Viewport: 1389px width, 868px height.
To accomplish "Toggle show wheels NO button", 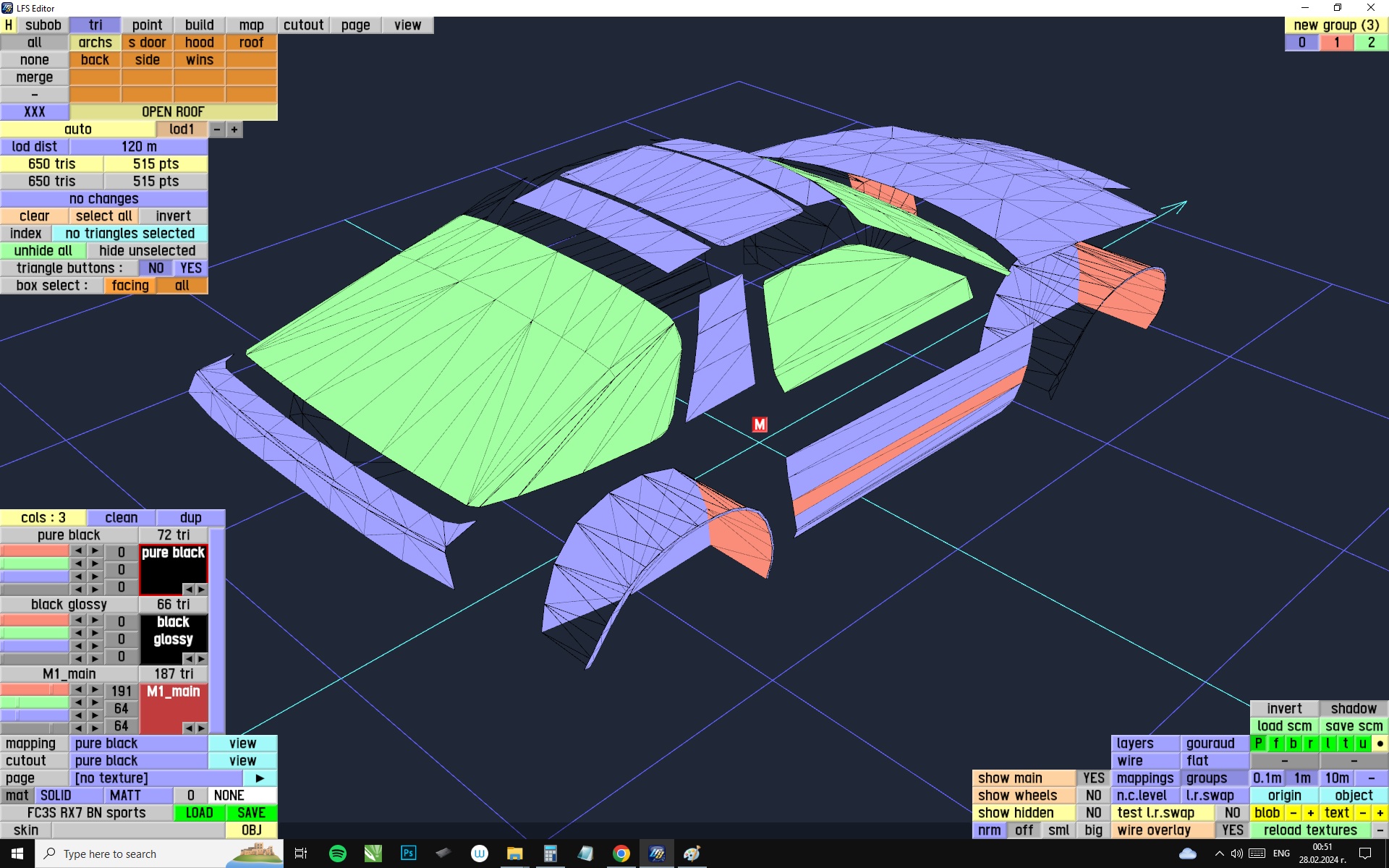I will coord(1093,796).
